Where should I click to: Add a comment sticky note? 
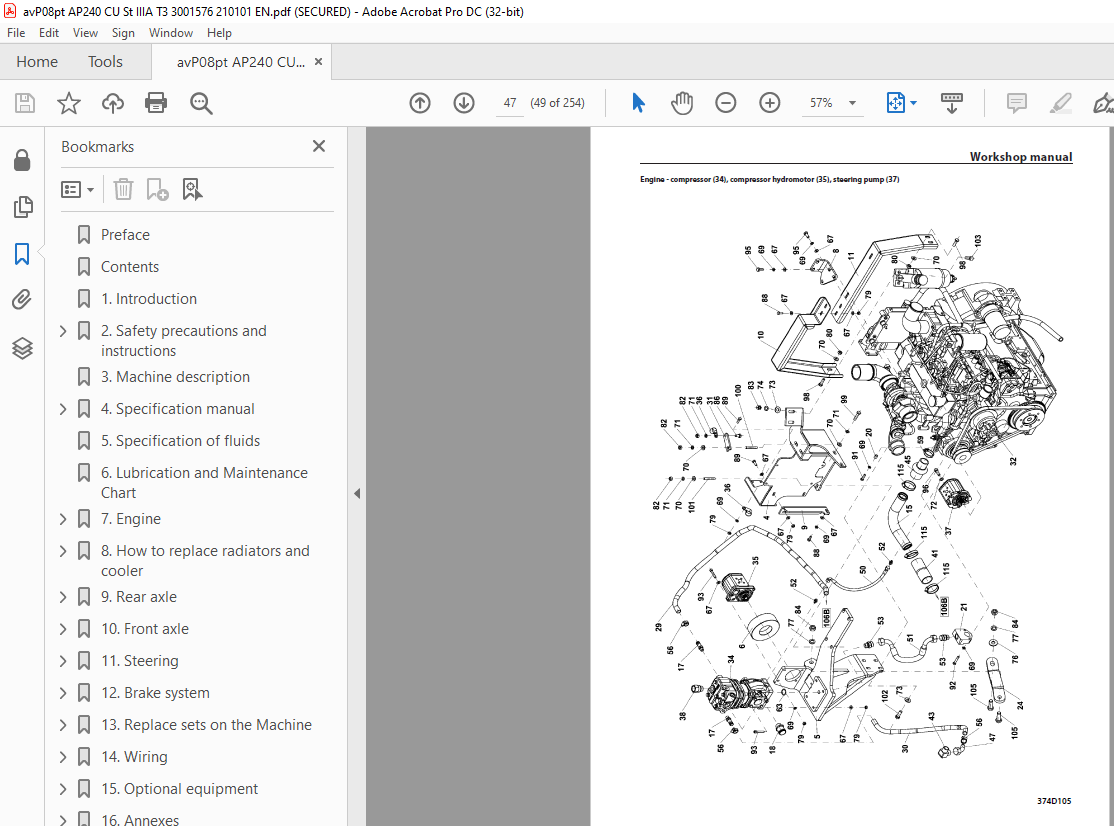tap(1017, 103)
